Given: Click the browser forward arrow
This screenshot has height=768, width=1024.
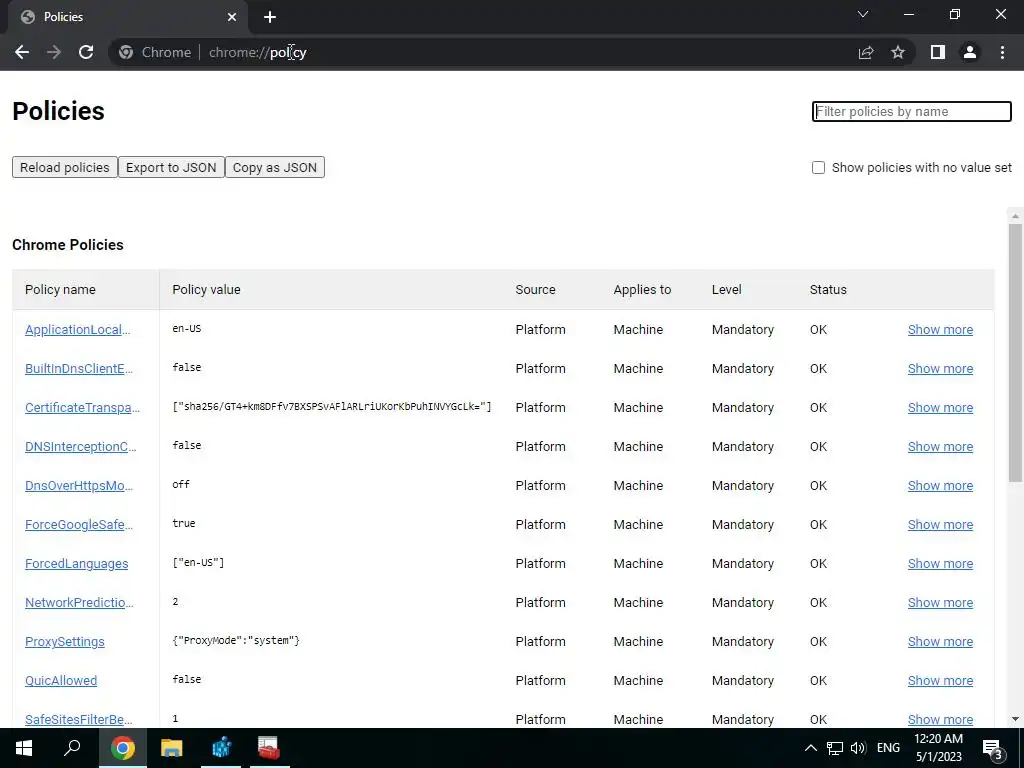Looking at the screenshot, I should [54, 52].
